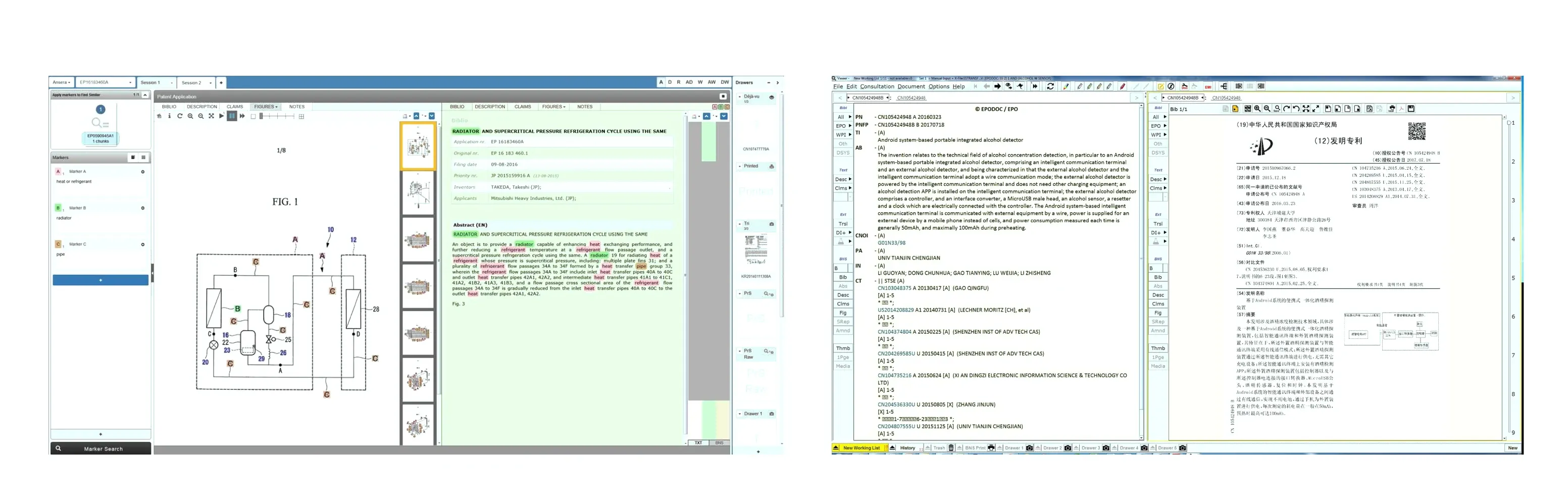Image resolution: width=1568 pixels, height=500 pixels.
Task: Switch Markers panel to grid view
Action: [143, 157]
